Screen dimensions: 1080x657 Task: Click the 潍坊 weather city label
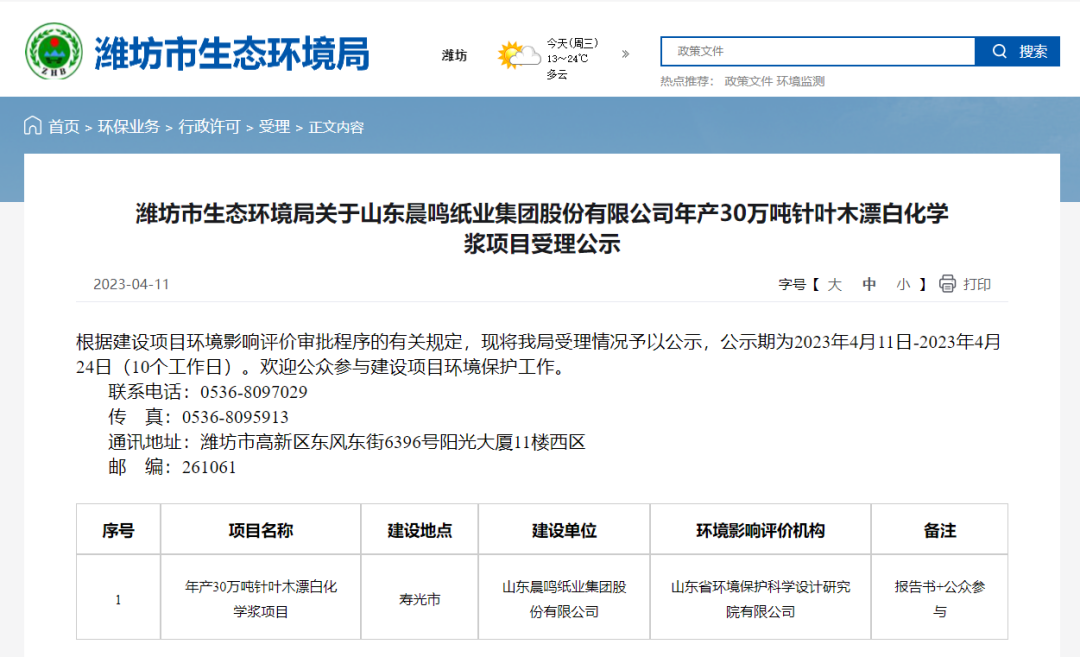[454, 56]
